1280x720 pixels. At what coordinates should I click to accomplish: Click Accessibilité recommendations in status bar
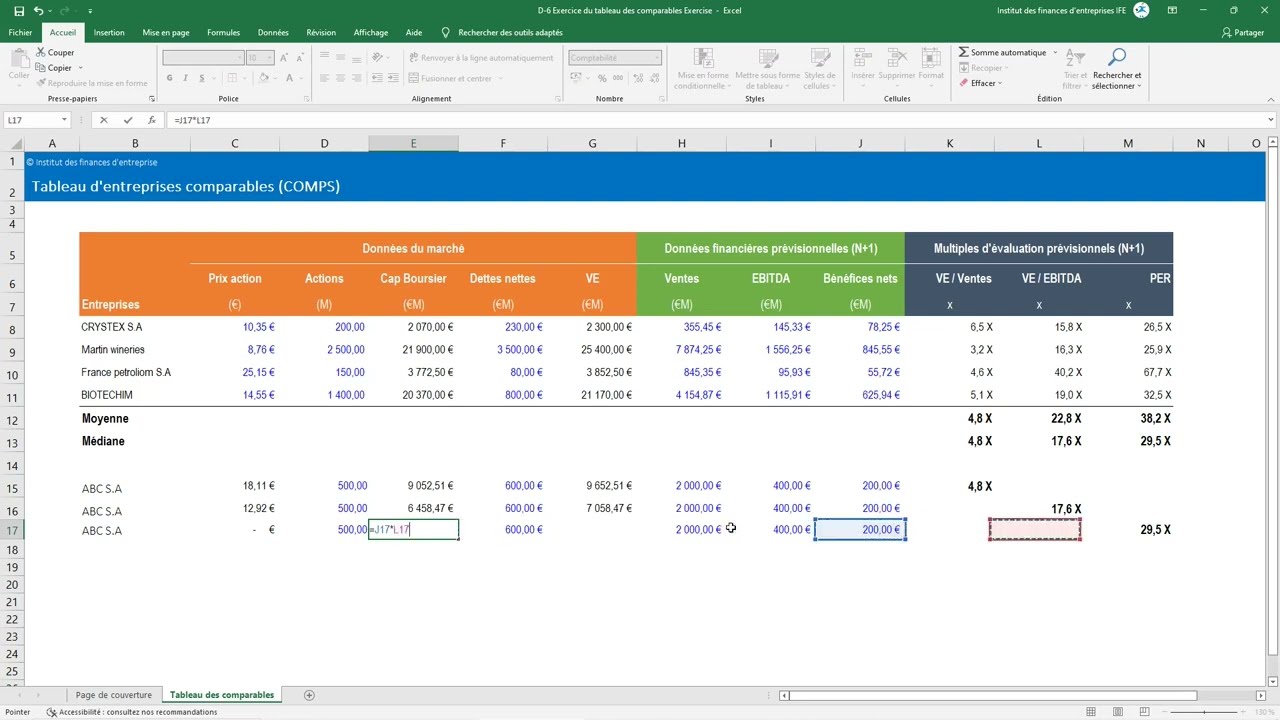pos(132,712)
